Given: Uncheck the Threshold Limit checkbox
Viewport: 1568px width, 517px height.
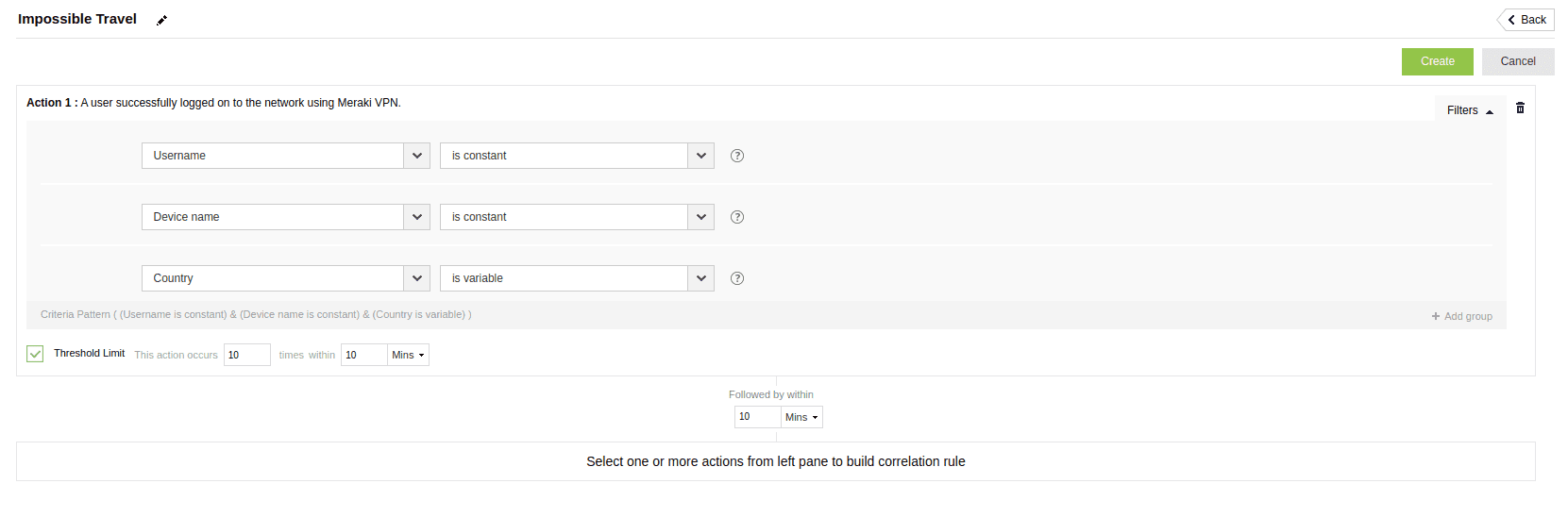Looking at the screenshot, I should pos(35,354).
